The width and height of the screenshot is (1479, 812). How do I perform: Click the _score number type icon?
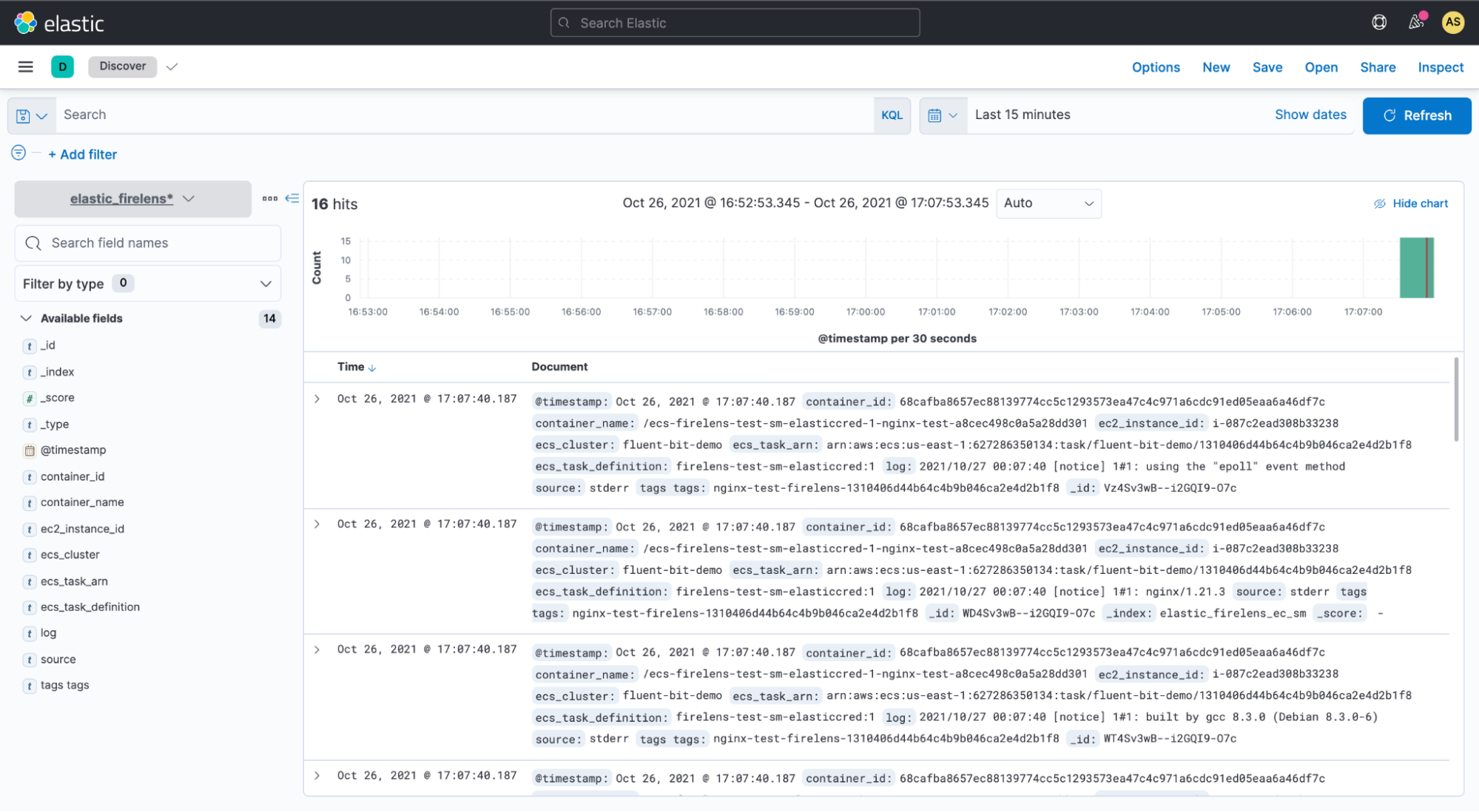pos(30,398)
